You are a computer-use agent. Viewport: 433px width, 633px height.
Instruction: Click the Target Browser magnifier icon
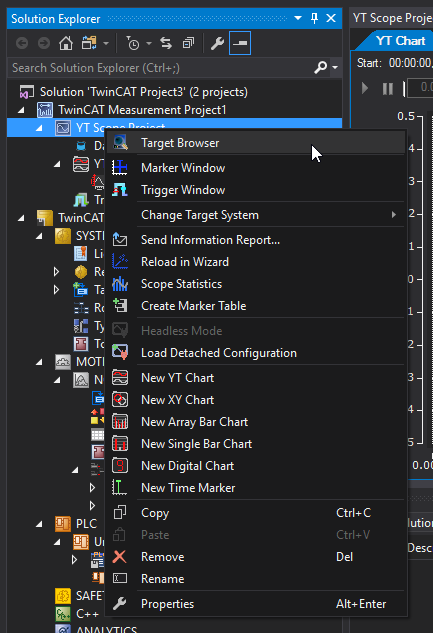pyautogui.click(x=120, y=143)
